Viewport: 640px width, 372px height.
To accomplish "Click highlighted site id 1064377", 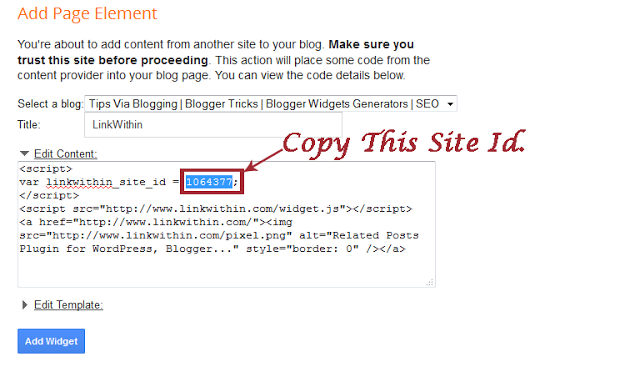I will (x=209, y=182).
